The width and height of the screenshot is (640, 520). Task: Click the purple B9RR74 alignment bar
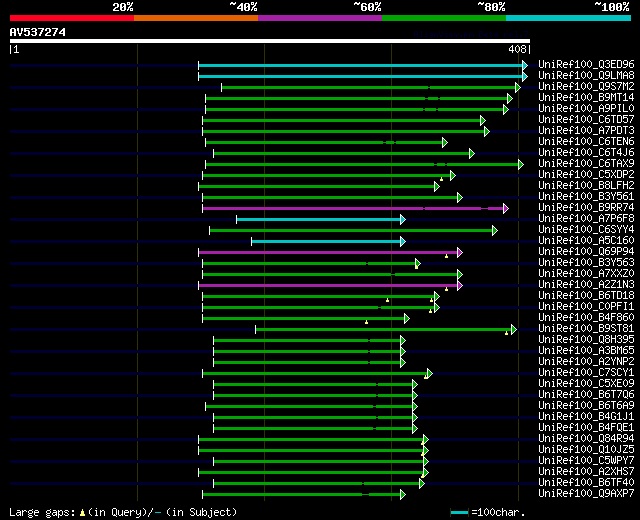click(x=353, y=209)
